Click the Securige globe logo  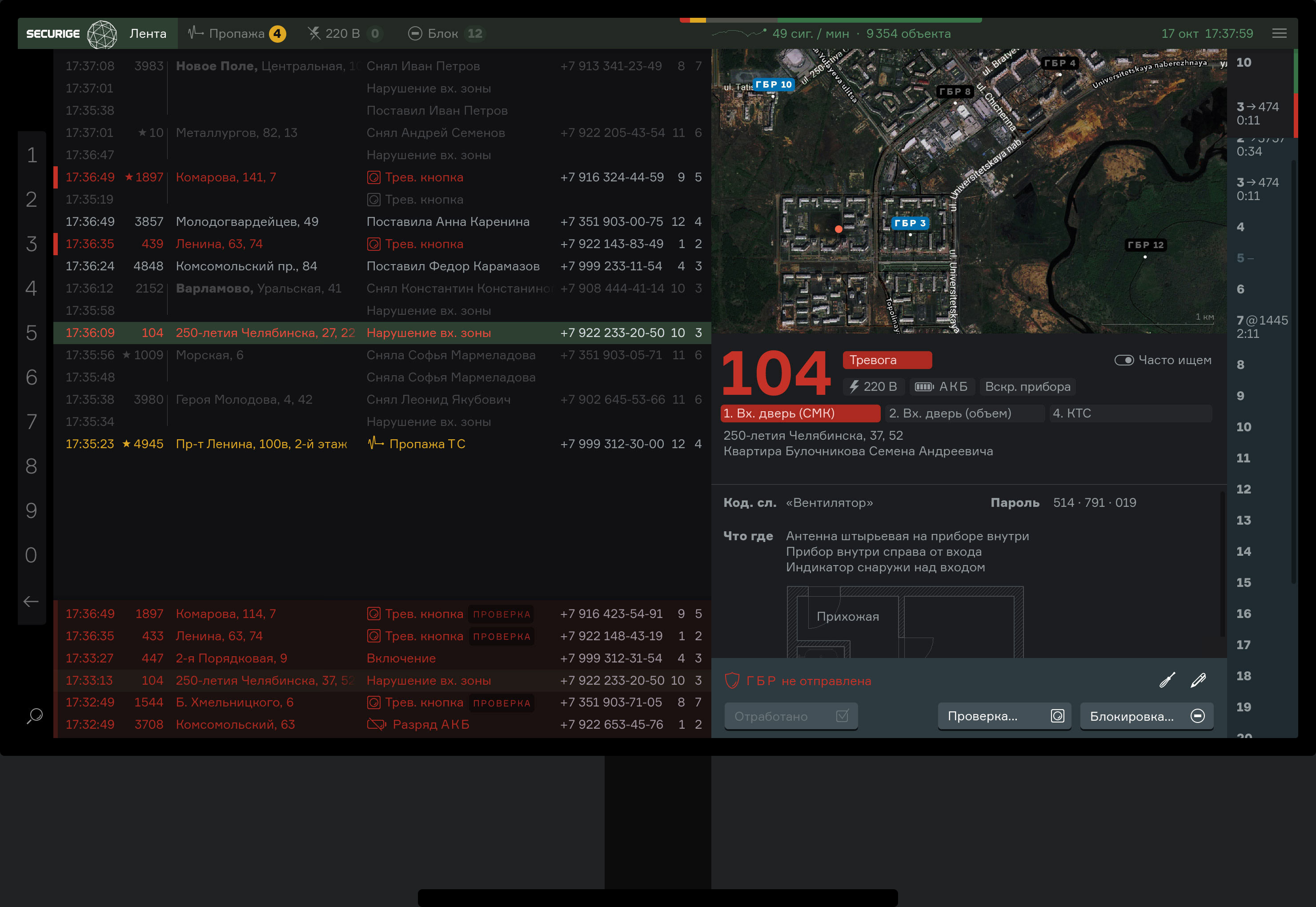point(102,34)
